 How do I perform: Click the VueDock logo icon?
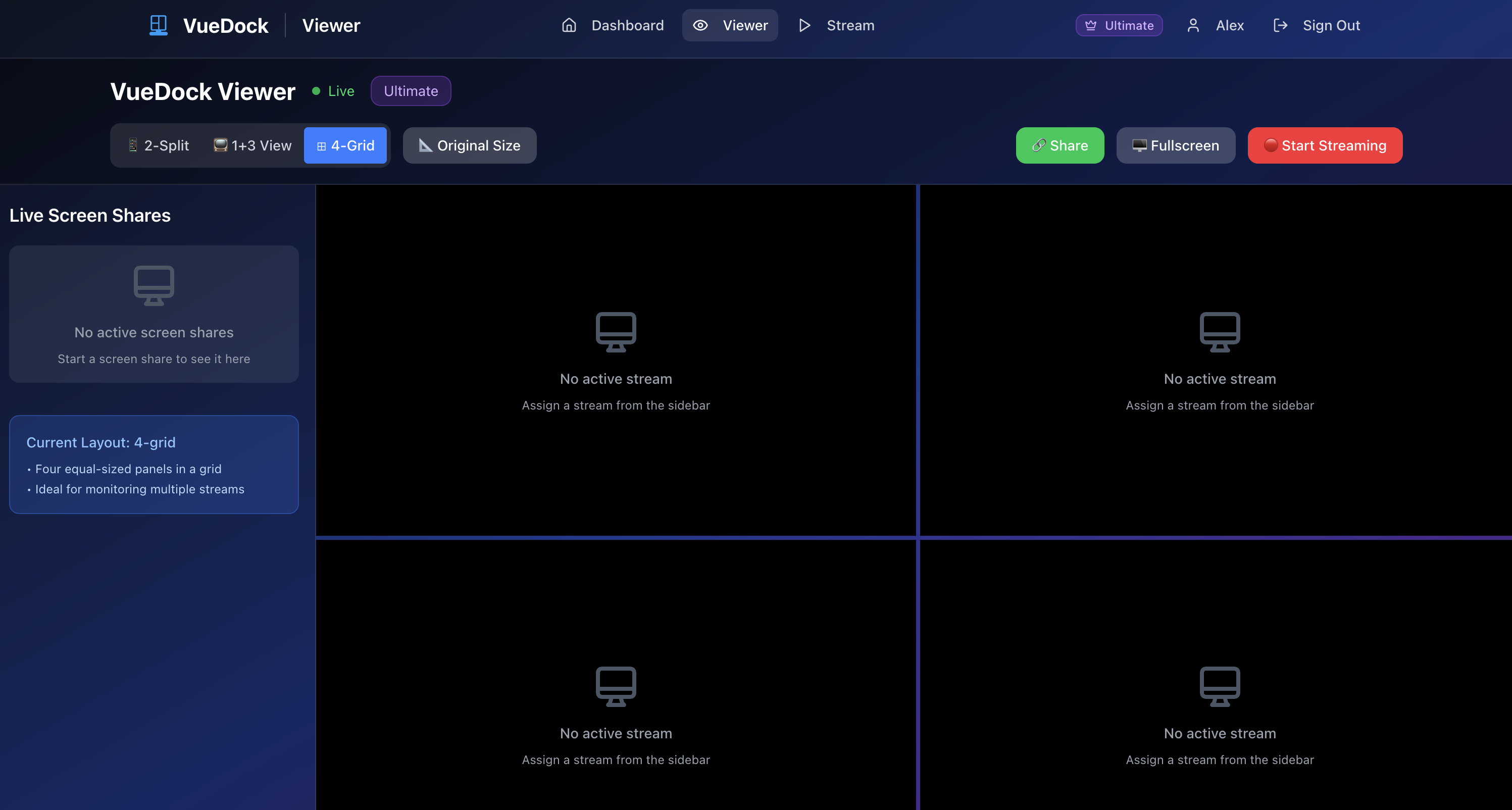pos(158,25)
